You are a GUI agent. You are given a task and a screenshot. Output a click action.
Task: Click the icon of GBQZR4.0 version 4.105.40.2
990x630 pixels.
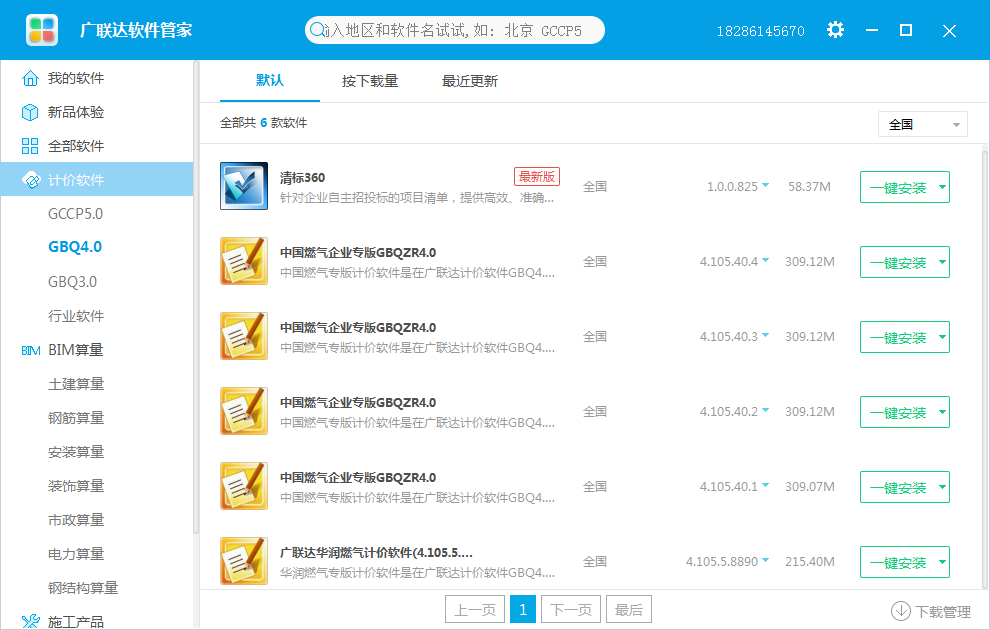(244, 411)
